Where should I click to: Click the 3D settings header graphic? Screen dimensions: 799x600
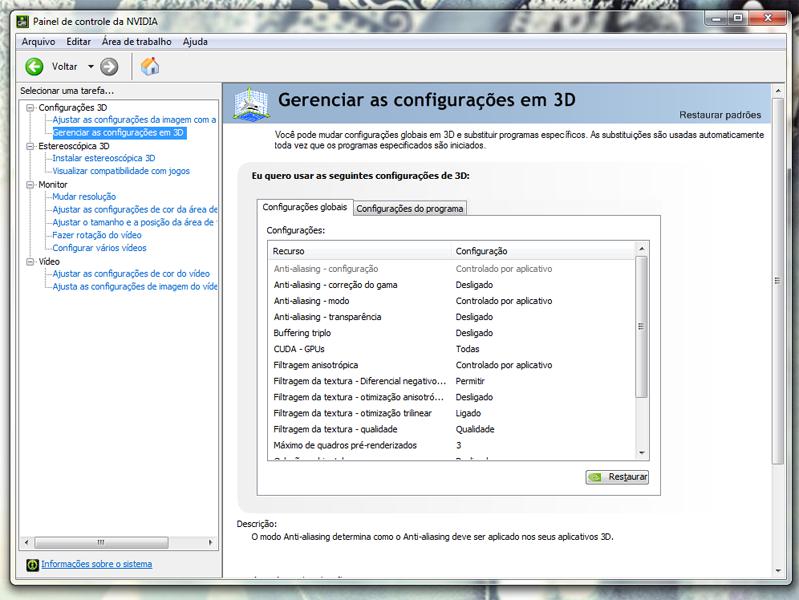251,104
